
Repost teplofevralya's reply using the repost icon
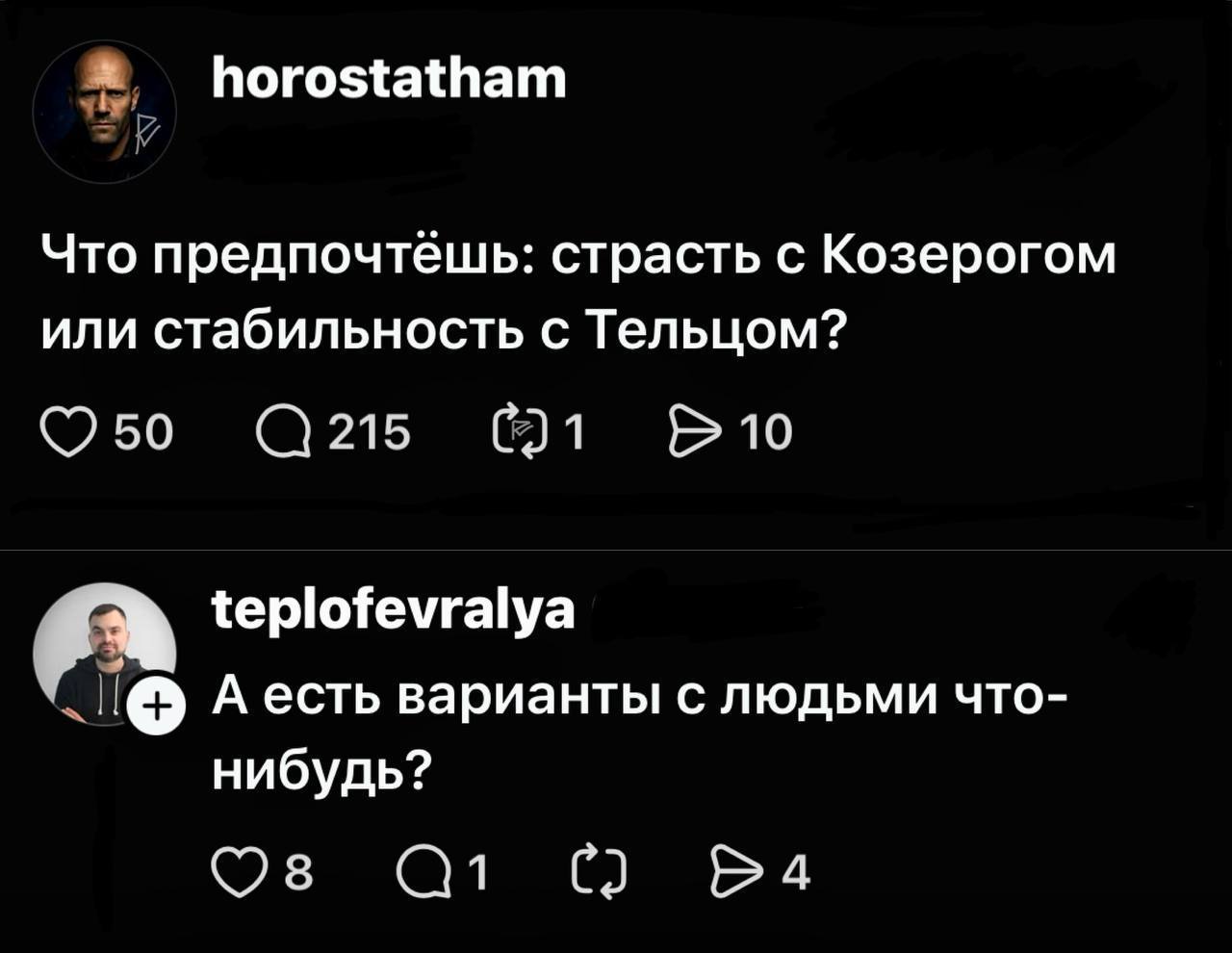coord(599,874)
